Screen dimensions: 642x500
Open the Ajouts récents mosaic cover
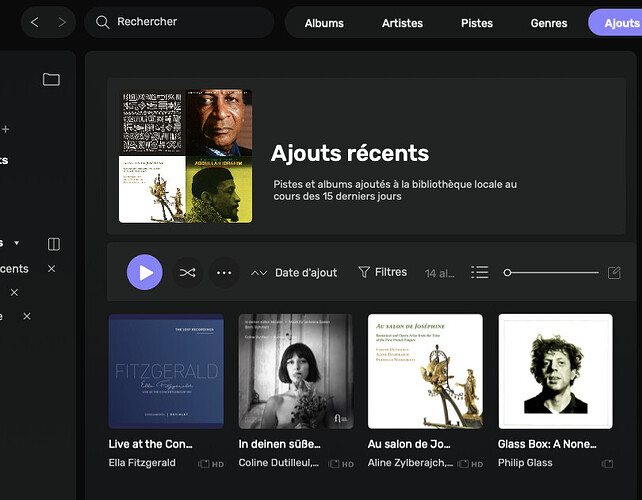(x=185, y=156)
